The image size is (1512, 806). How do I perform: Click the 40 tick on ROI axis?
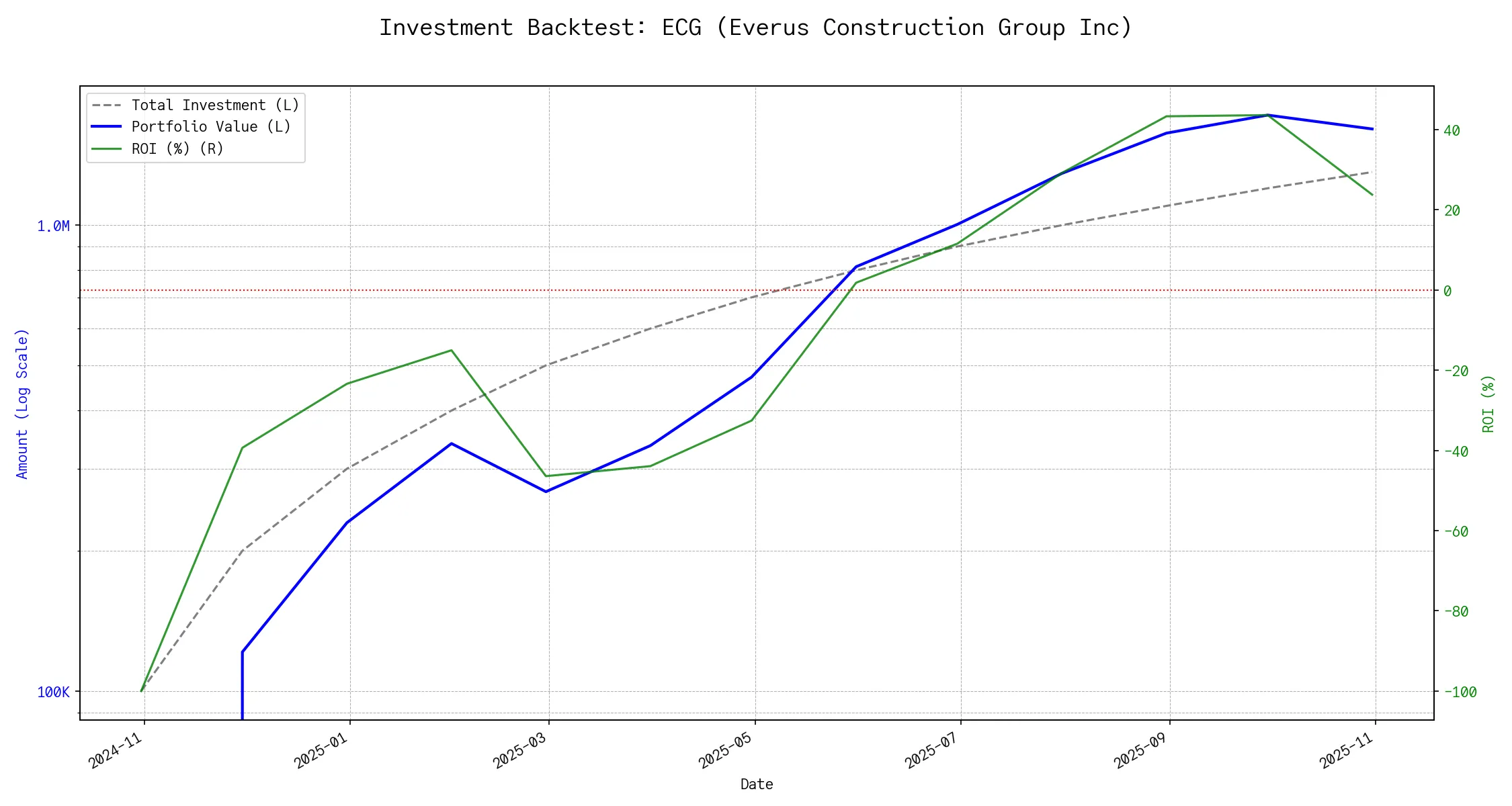(1452, 130)
